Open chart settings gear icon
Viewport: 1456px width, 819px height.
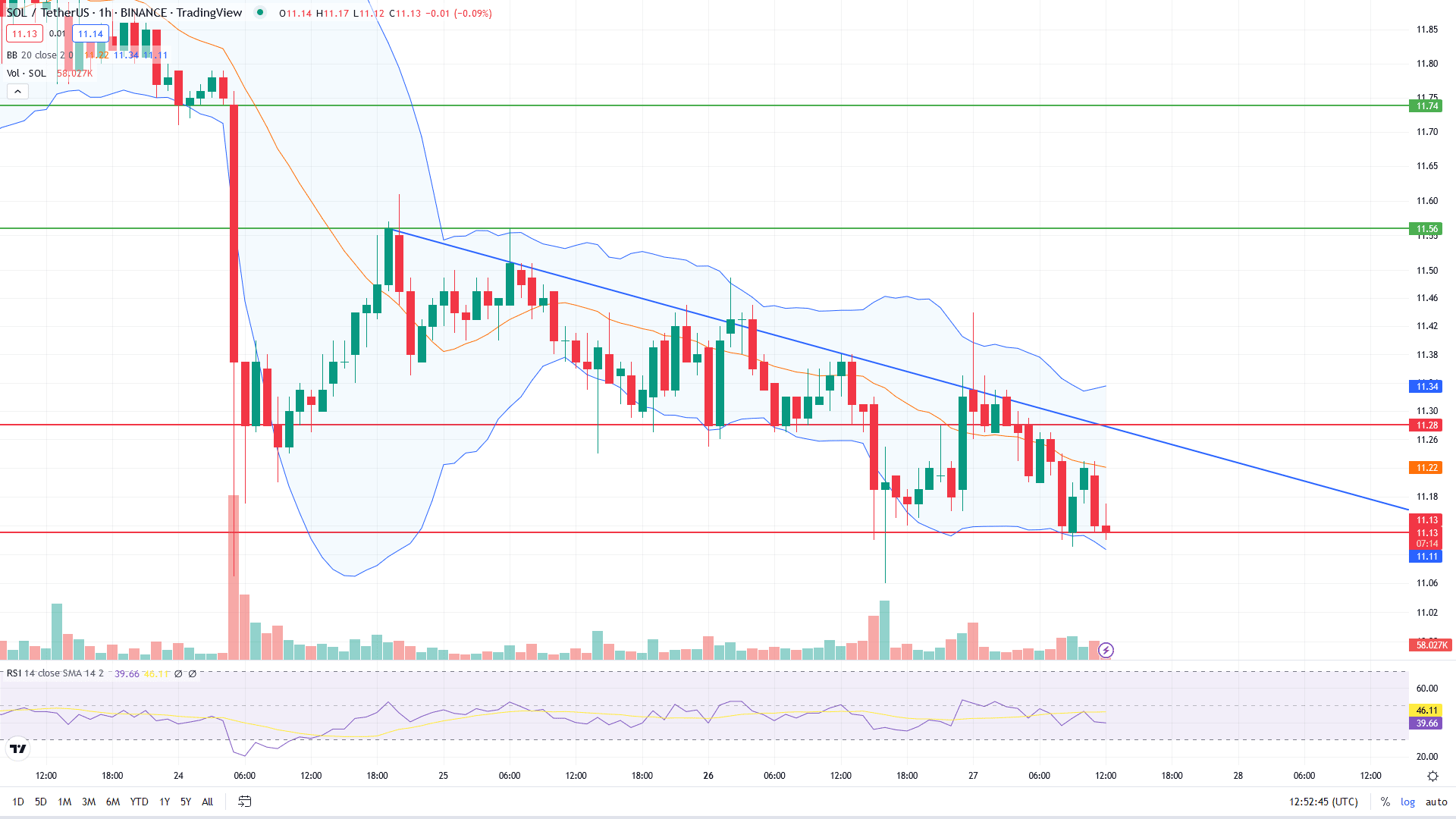click(x=1432, y=776)
